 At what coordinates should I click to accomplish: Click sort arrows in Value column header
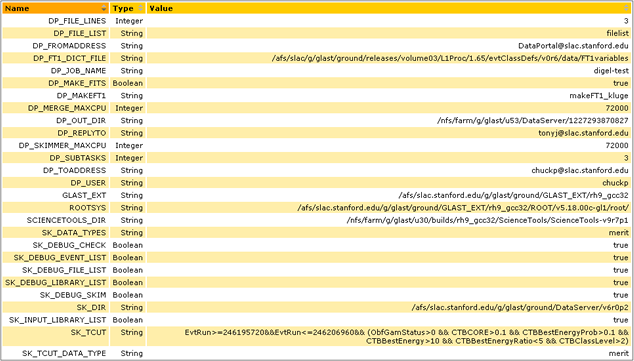627,8
